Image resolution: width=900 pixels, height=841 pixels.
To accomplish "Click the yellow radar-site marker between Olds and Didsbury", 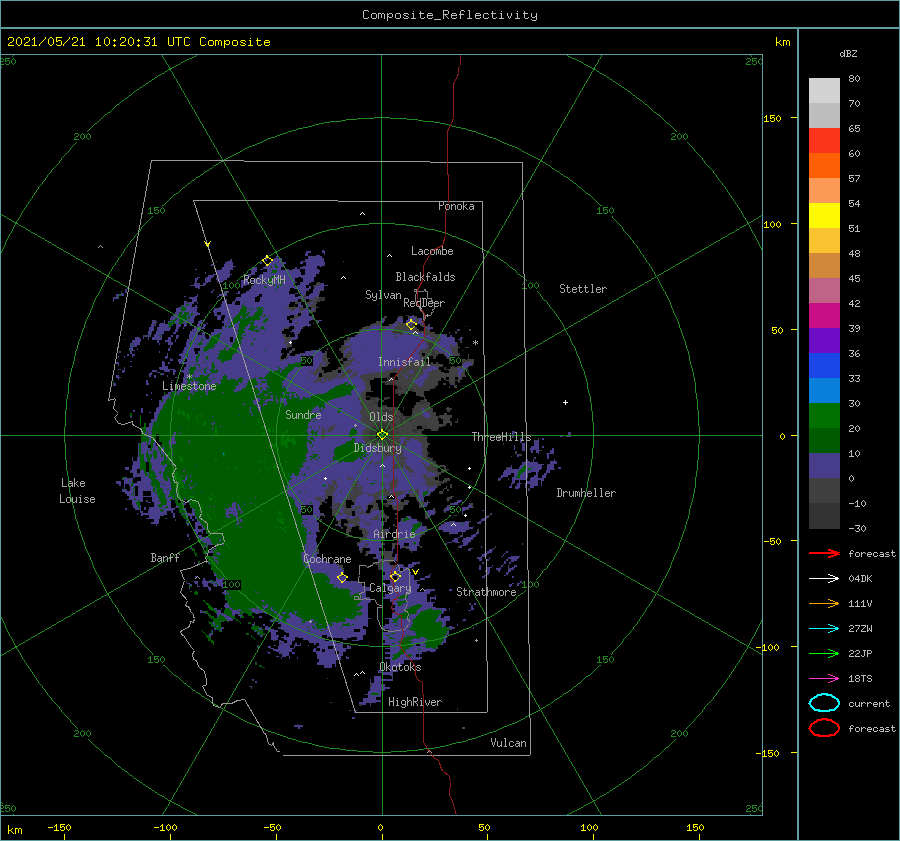I will click(382, 435).
